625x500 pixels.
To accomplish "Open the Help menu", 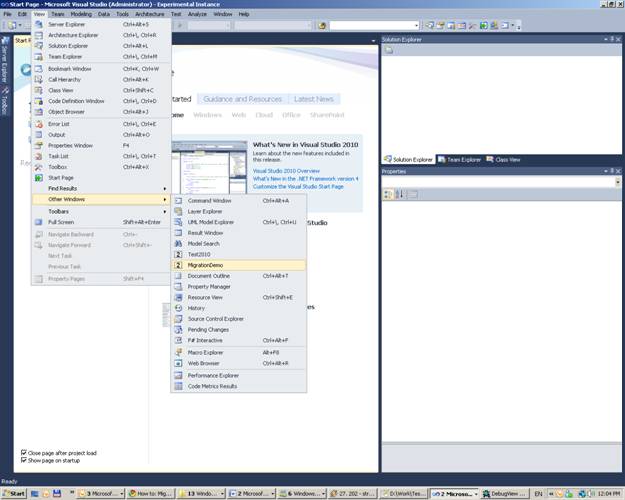I will point(244,14).
